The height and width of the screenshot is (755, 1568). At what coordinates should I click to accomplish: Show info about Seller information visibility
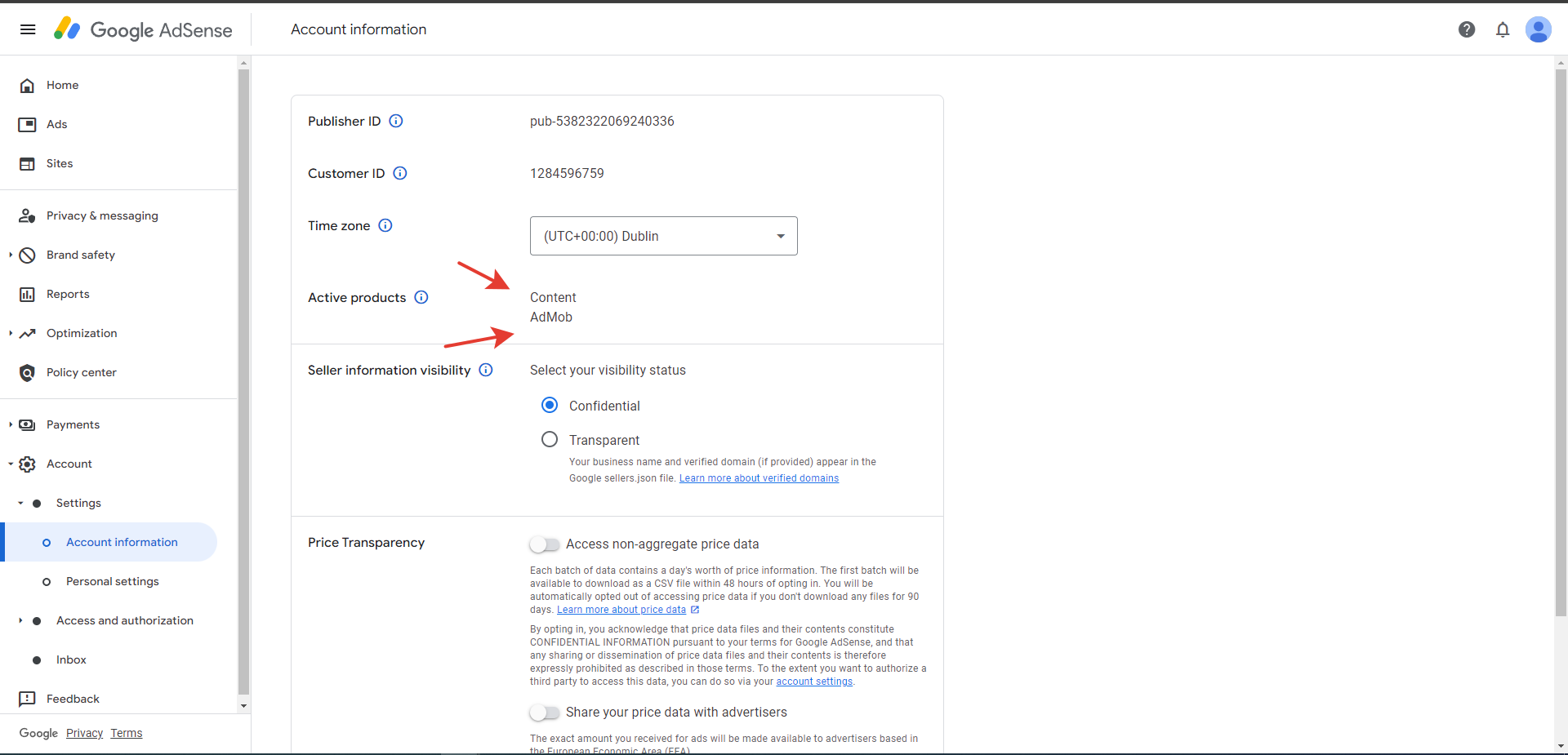pos(486,370)
